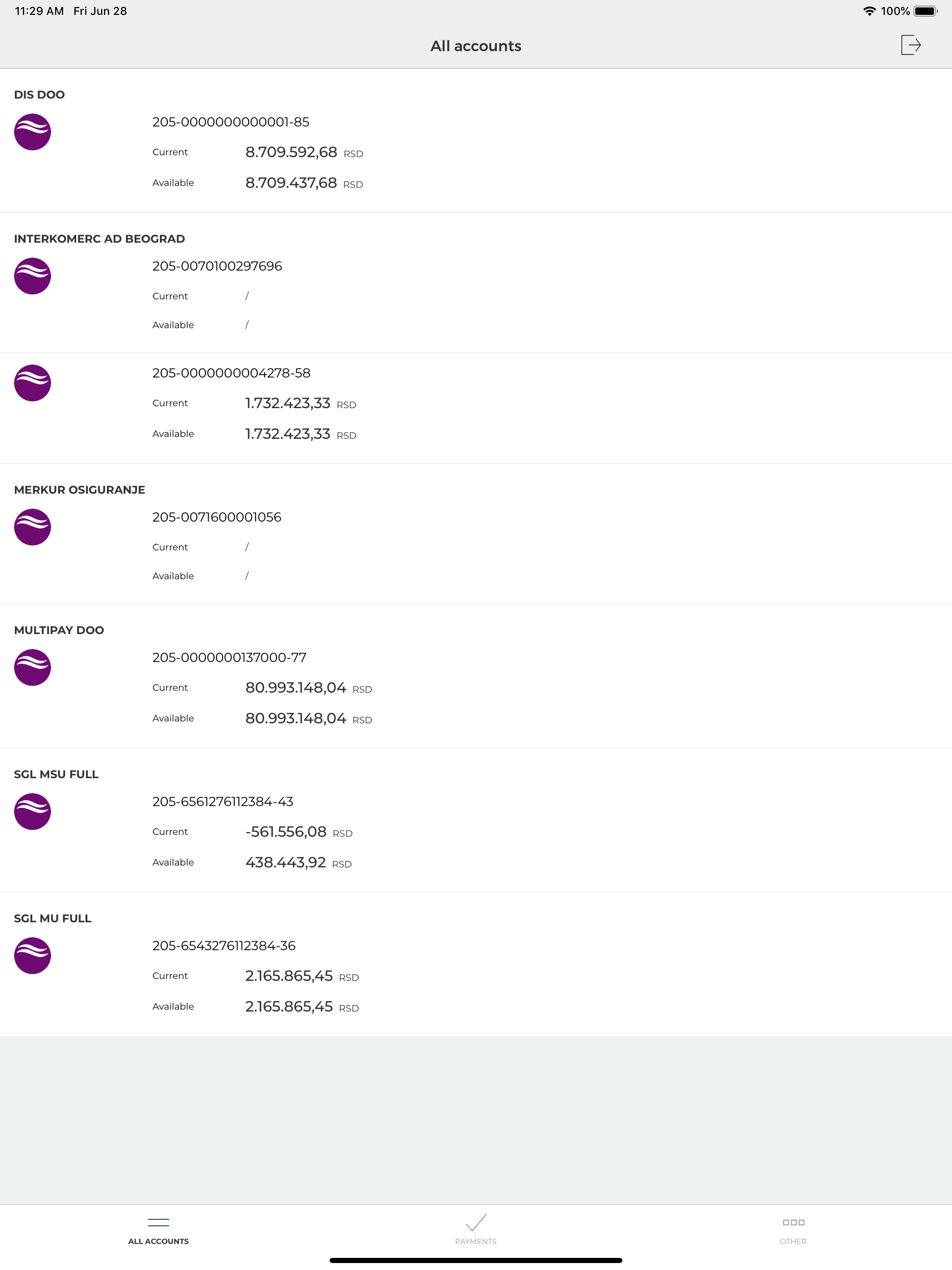Tap the Fri Jun 28 date in status bar
The width and height of the screenshot is (952, 1270).
pyautogui.click(x=100, y=11)
